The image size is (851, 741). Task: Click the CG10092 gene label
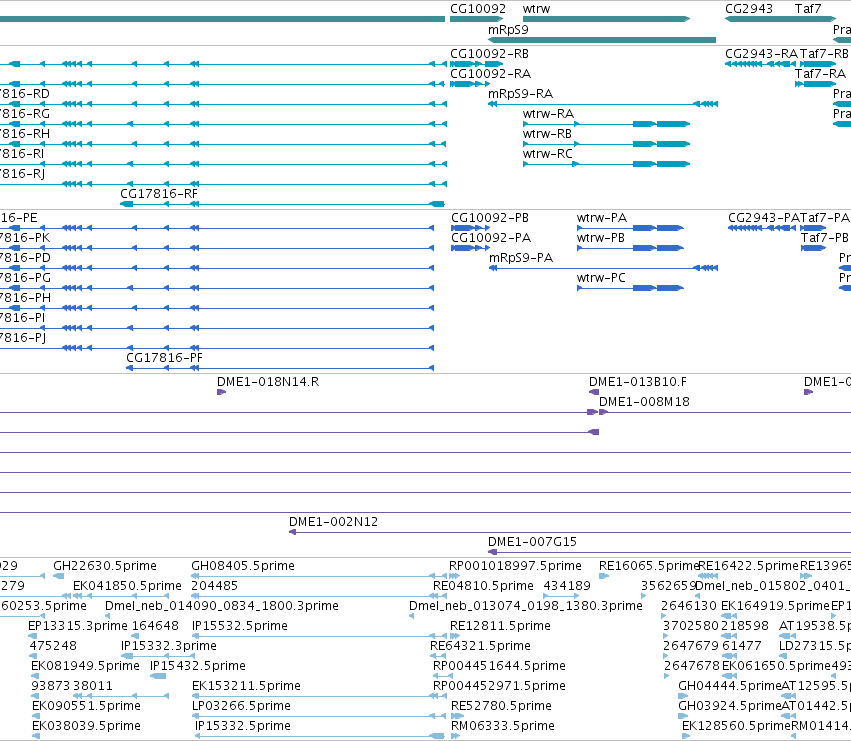click(478, 9)
